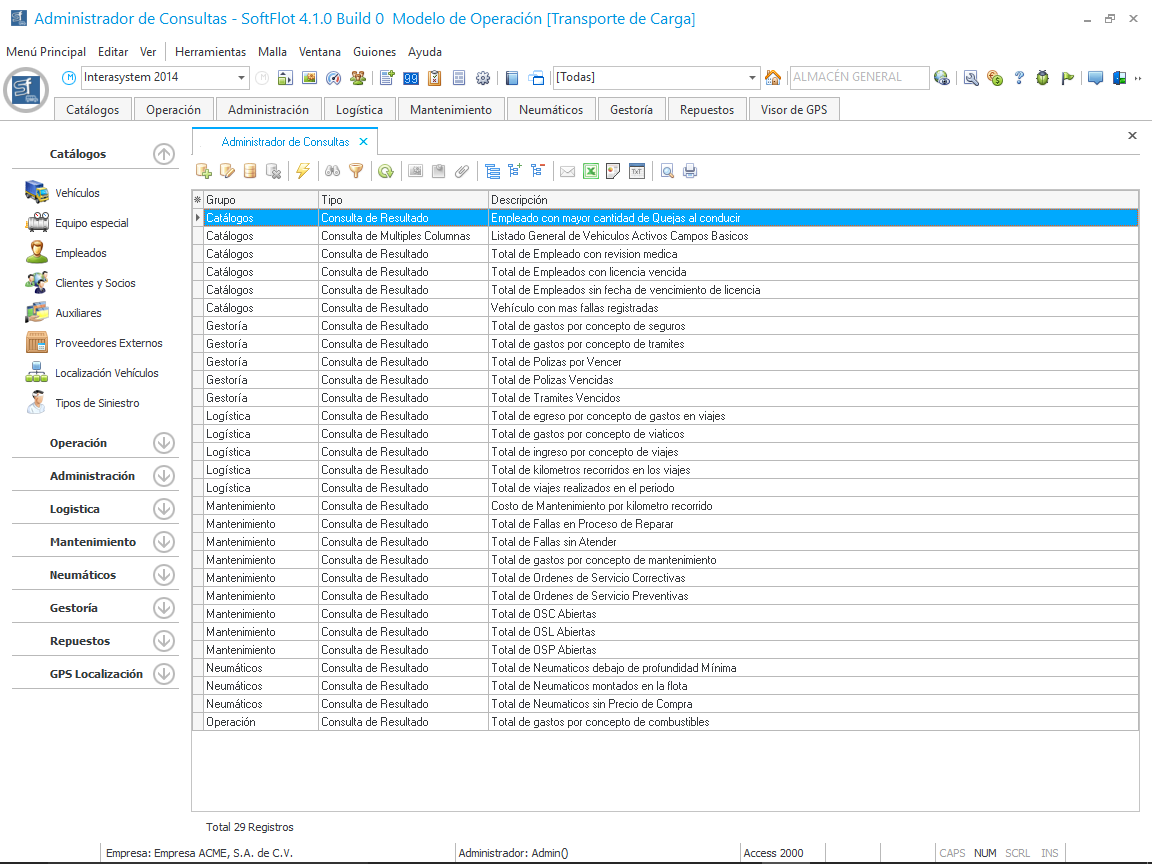The height and width of the screenshot is (864, 1152).
Task: Collapse the Catálogos sidebar section
Action: 164,154
